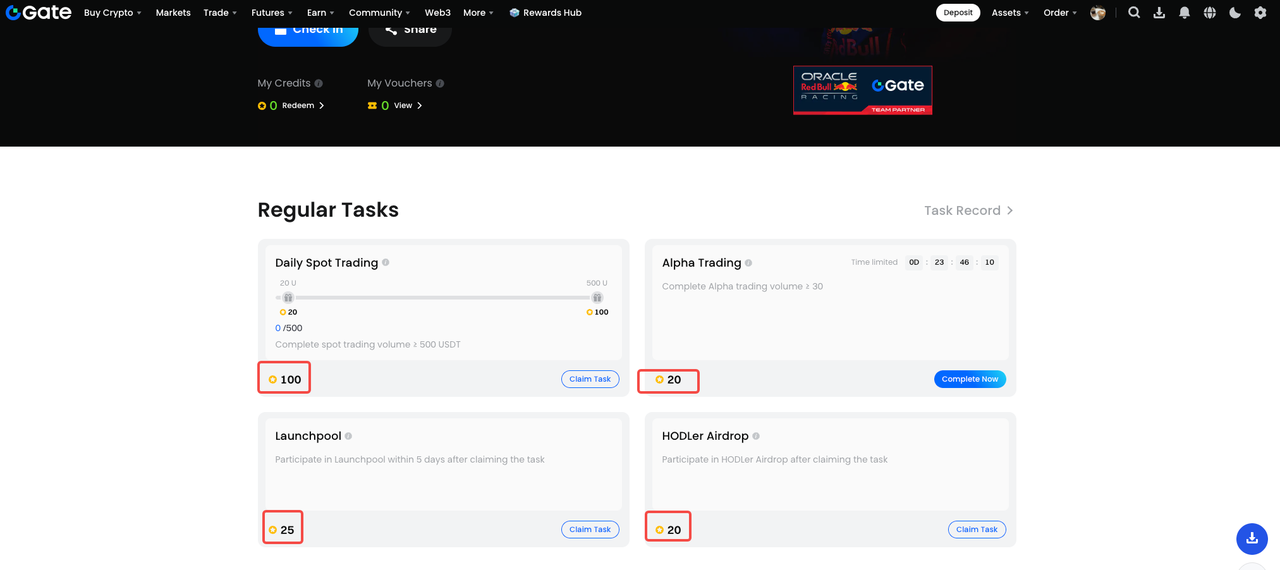Click the search magnifier icon in header

coord(1134,13)
